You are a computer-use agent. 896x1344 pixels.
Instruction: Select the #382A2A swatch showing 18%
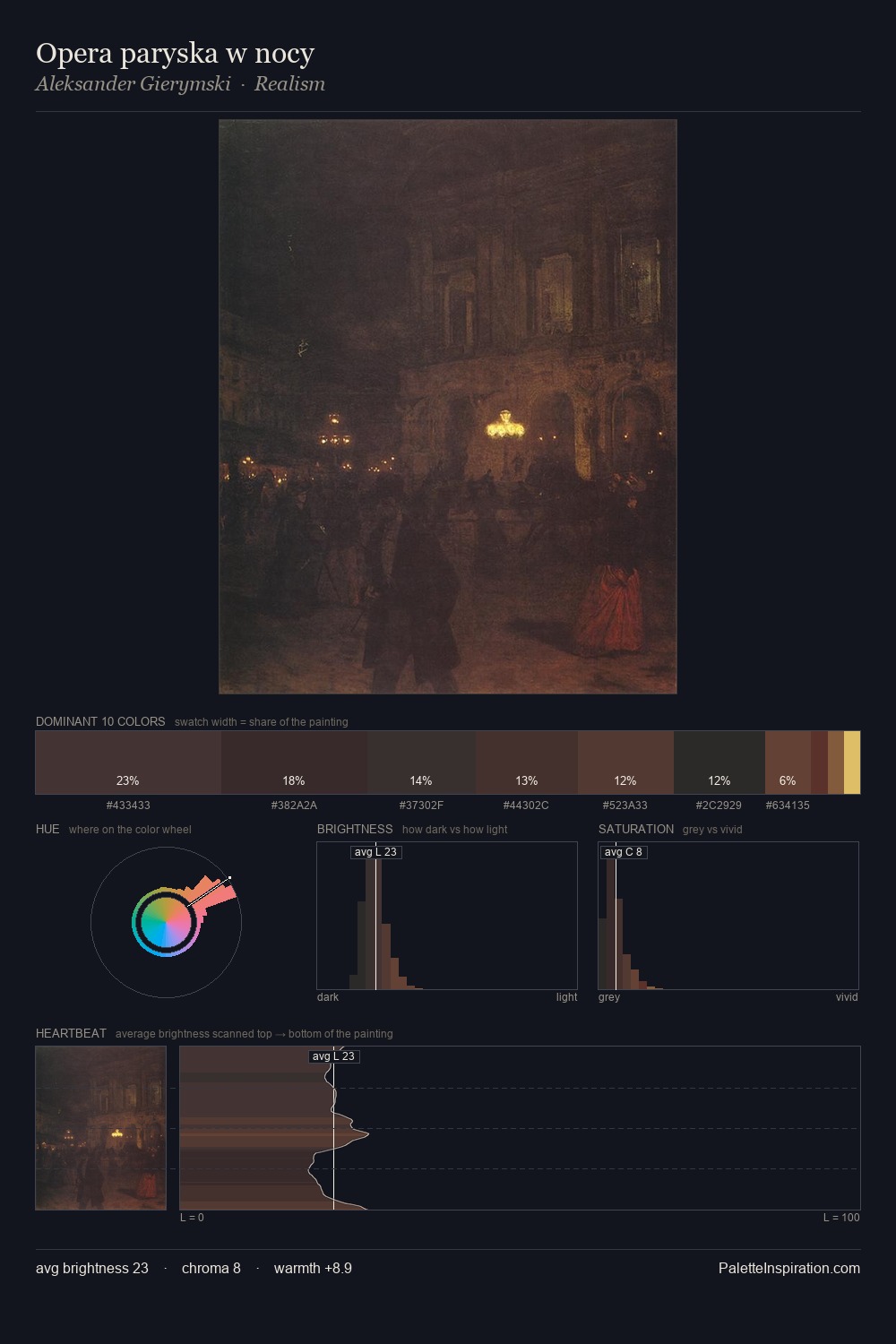(x=294, y=762)
